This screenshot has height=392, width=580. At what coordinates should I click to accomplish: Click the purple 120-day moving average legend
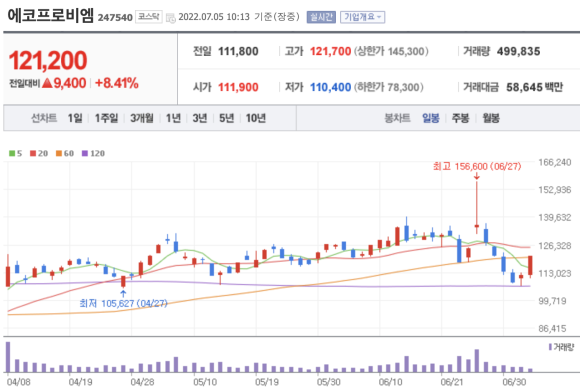(93, 153)
